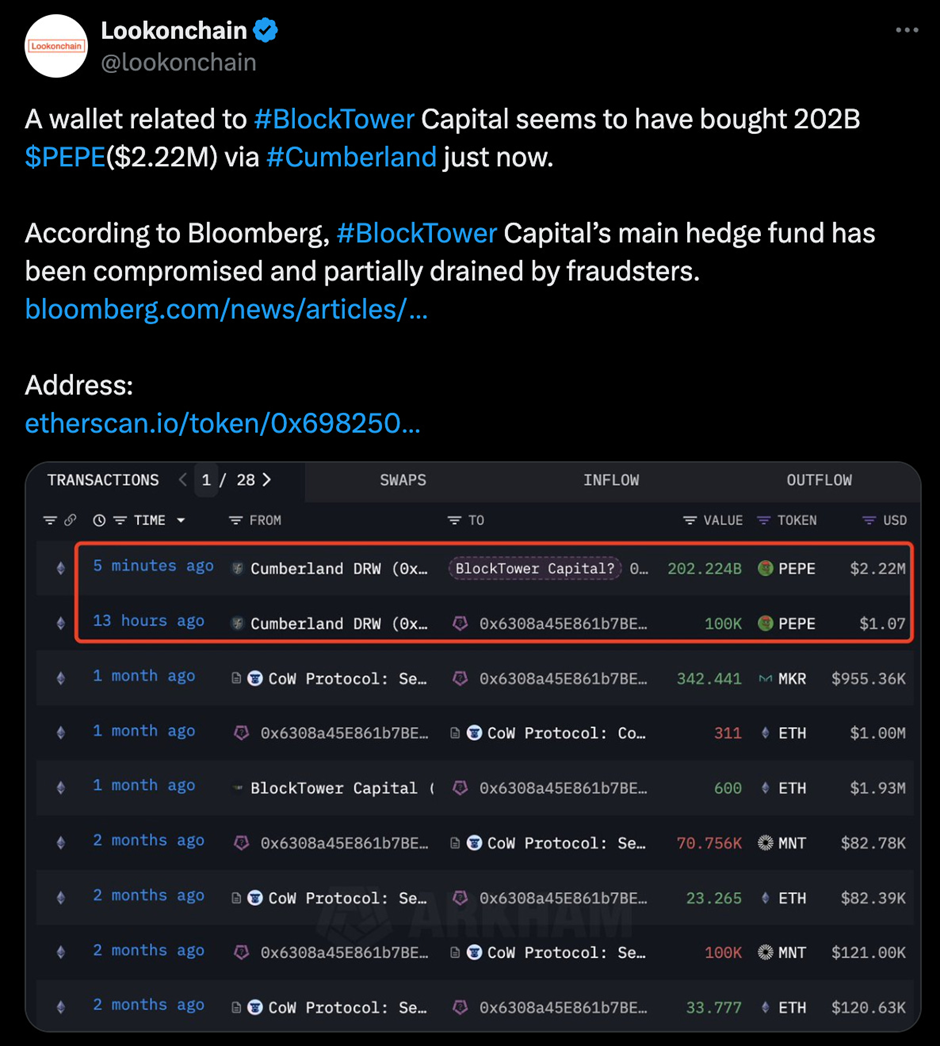The width and height of the screenshot is (940, 1046).
Task: Switch to the SWAPS tab
Action: click(x=403, y=480)
